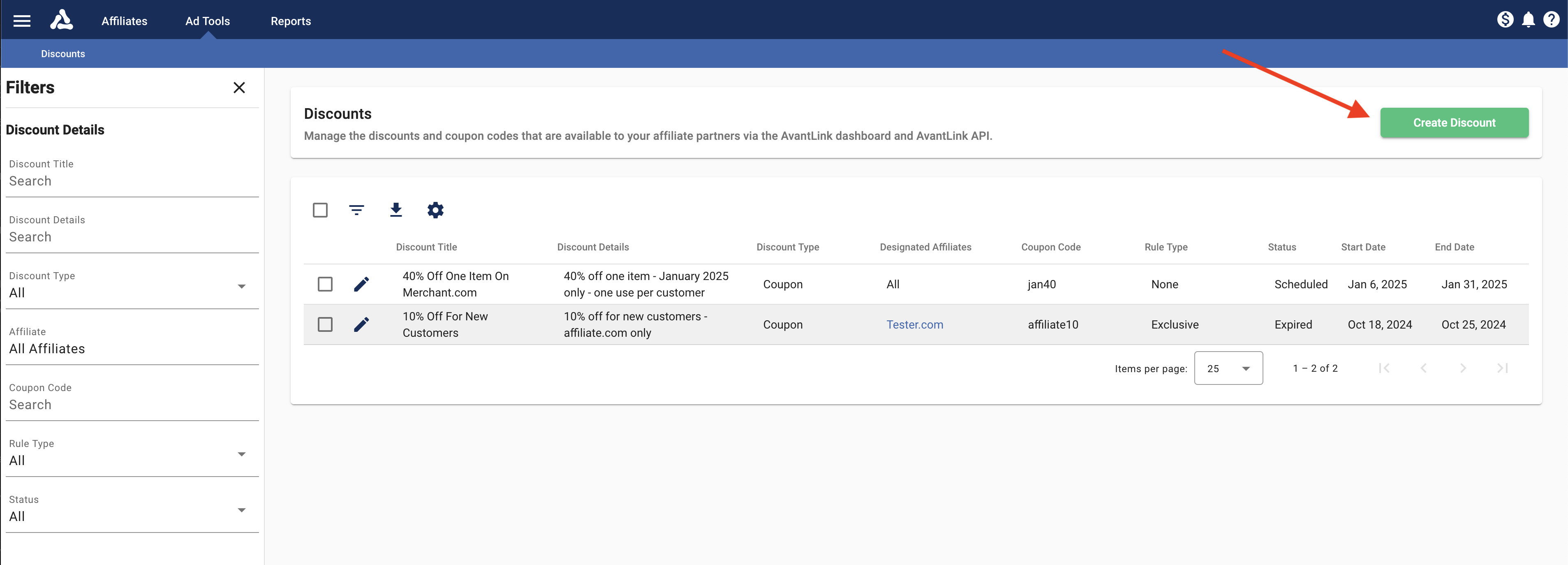The image size is (1568, 565).
Task: Open the Affiliates menu
Action: pos(124,21)
